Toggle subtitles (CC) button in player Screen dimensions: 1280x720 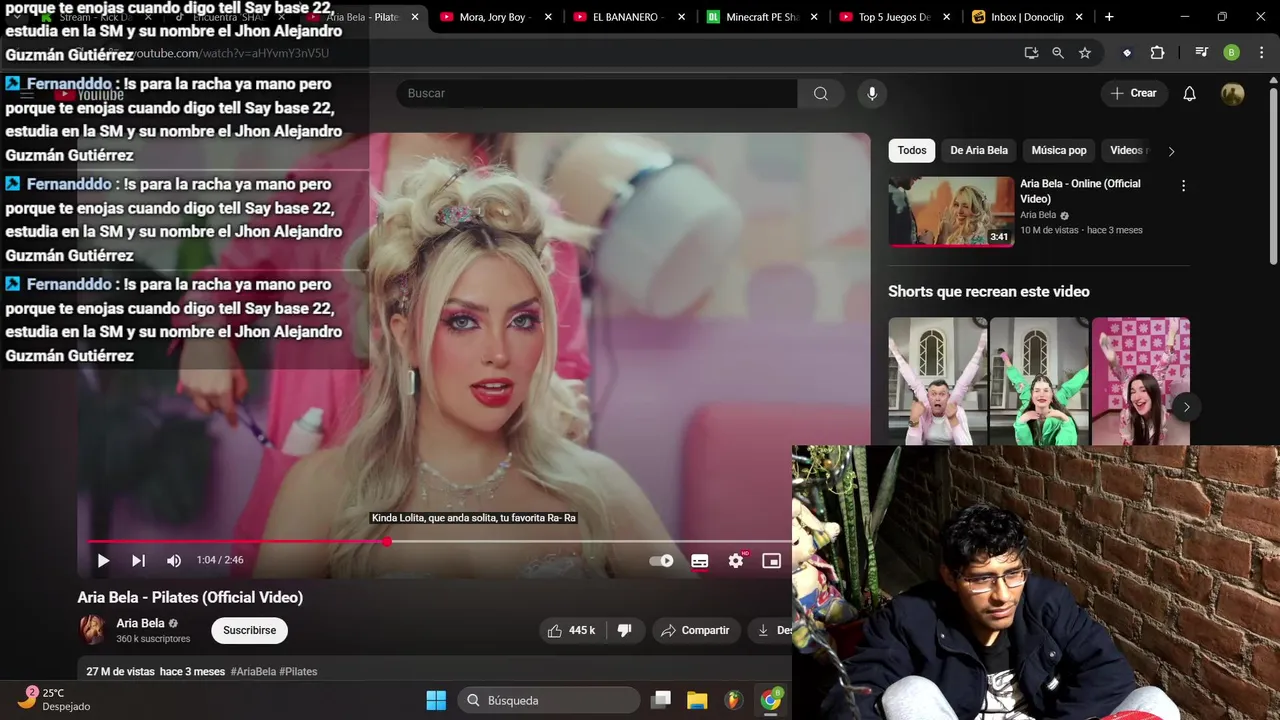700,561
